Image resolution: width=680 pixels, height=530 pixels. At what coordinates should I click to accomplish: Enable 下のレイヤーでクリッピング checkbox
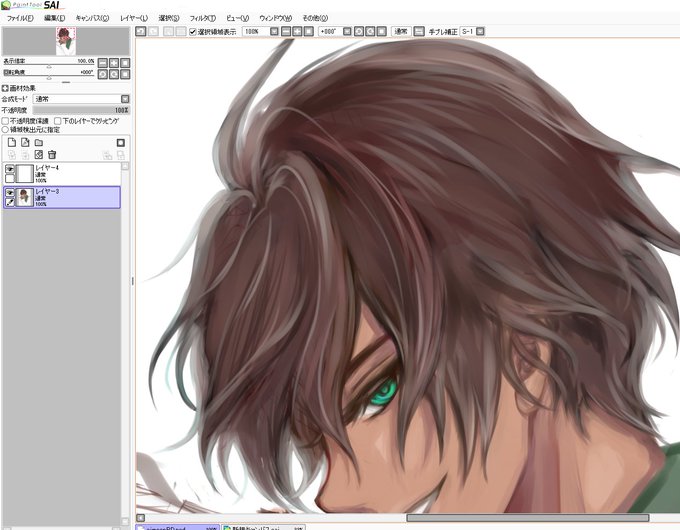click(x=58, y=121)
